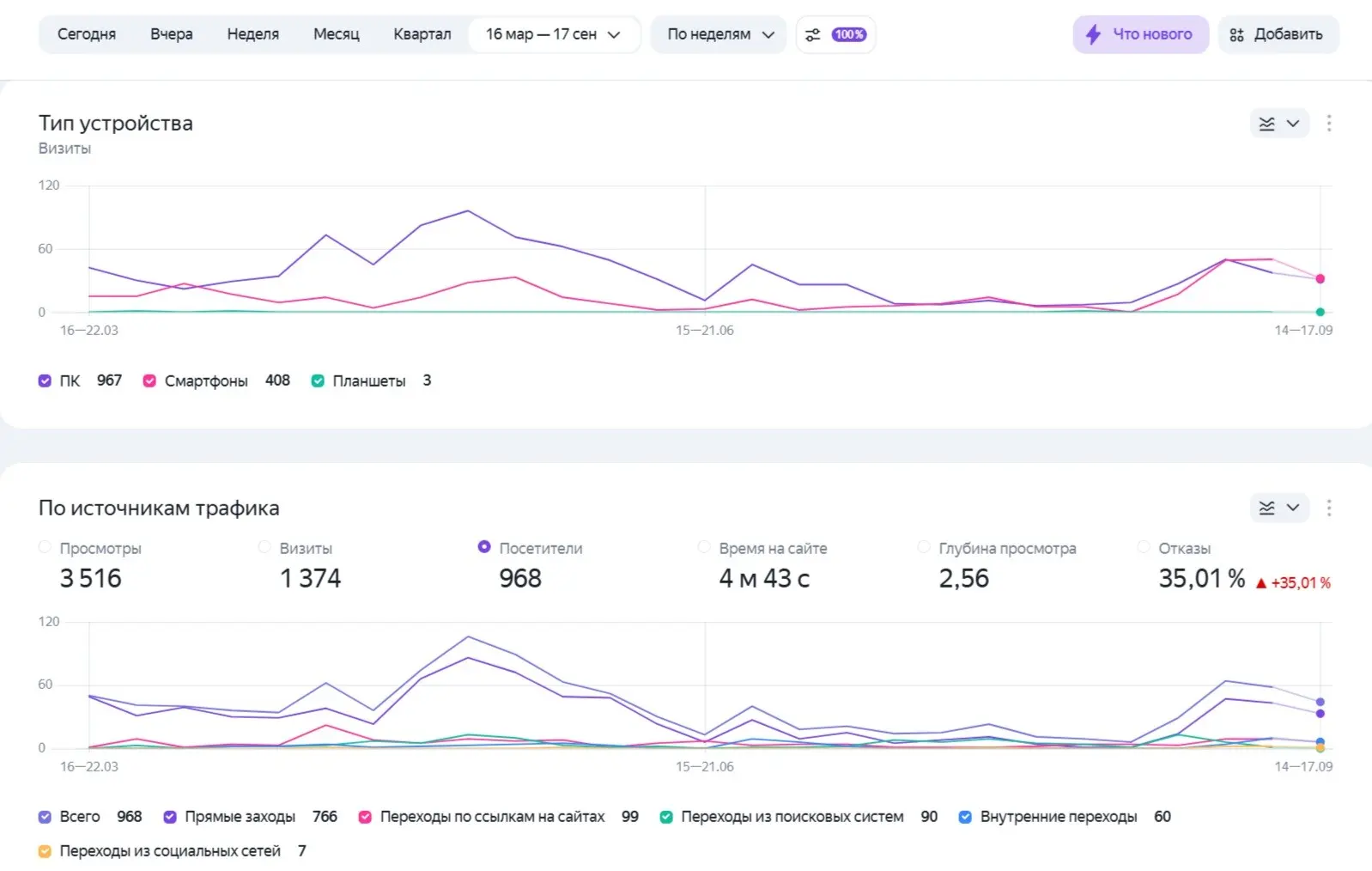Click the Просмотры value 3 516

tap(91, 579)
